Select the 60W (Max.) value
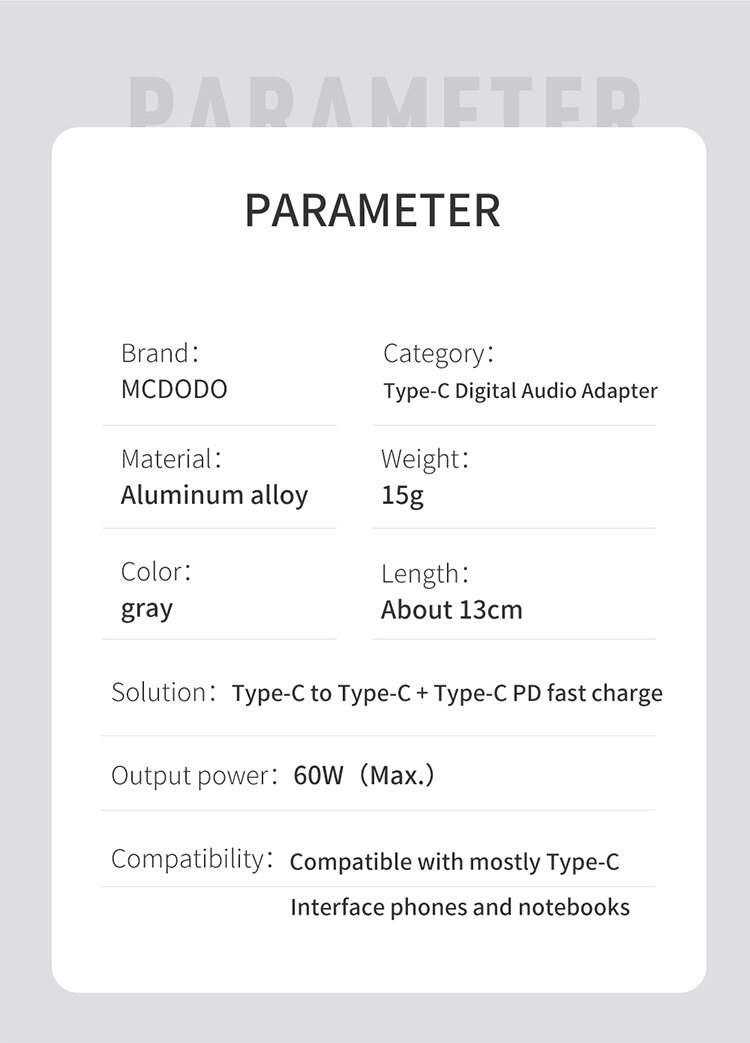Image resolution: width=750 pixels, height=1043 pixels. click(364, 775)
